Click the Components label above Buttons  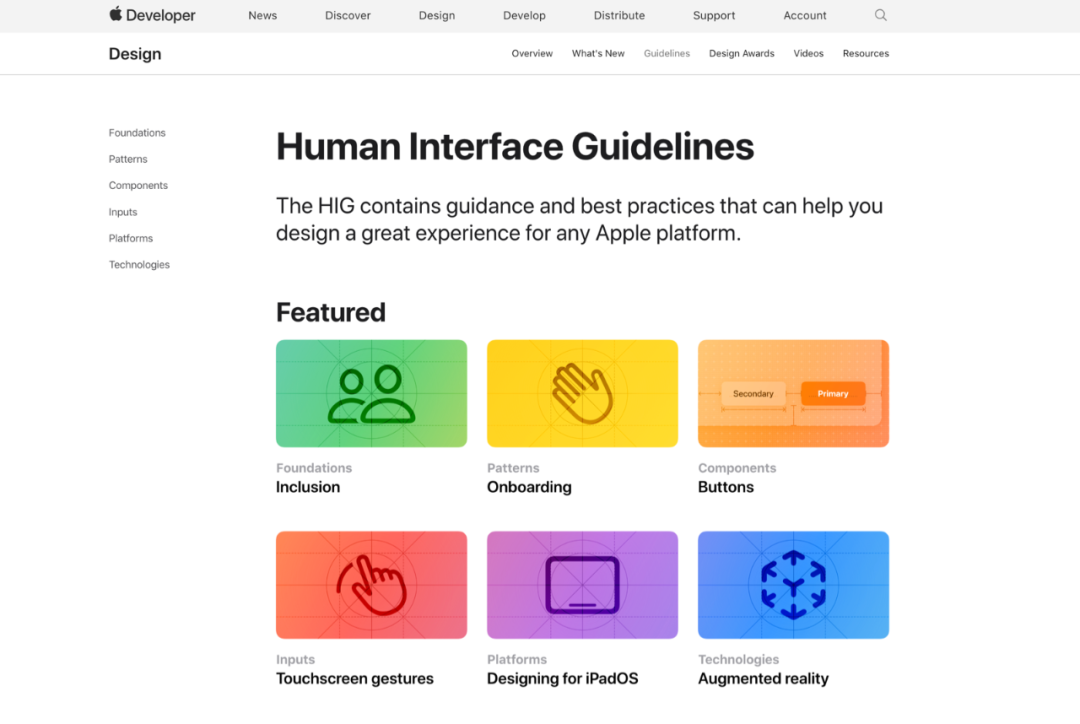click(x=737, y=468)
